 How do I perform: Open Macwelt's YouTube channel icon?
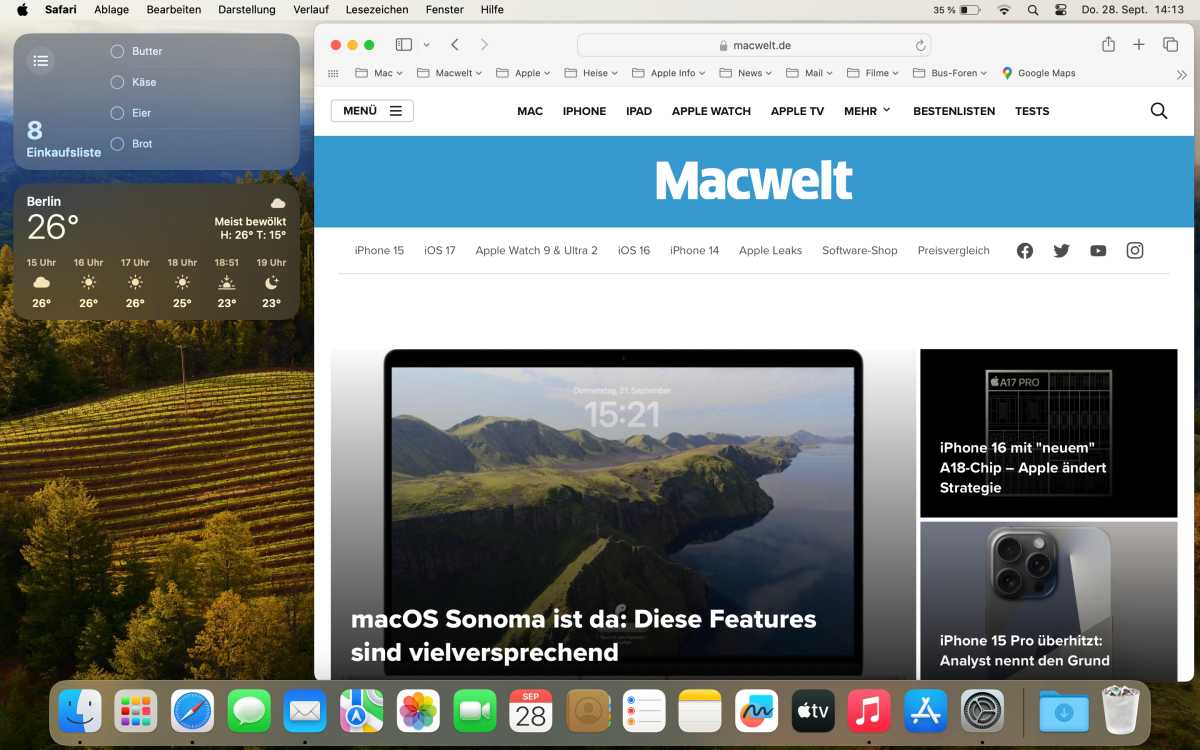pyautogui.click(x=1098, y=250)
